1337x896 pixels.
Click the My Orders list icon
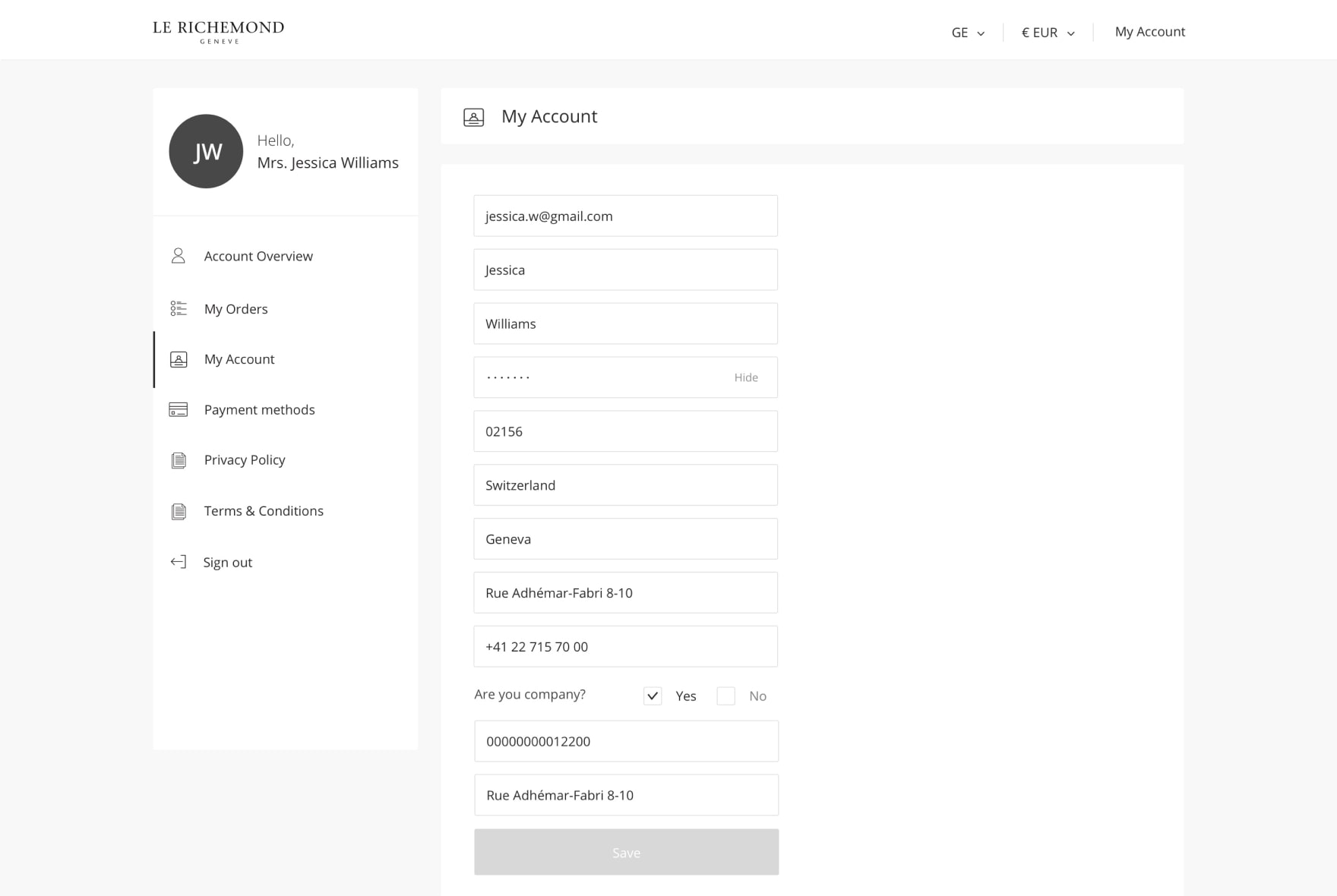pyautogui.click(x=178, y=308)
